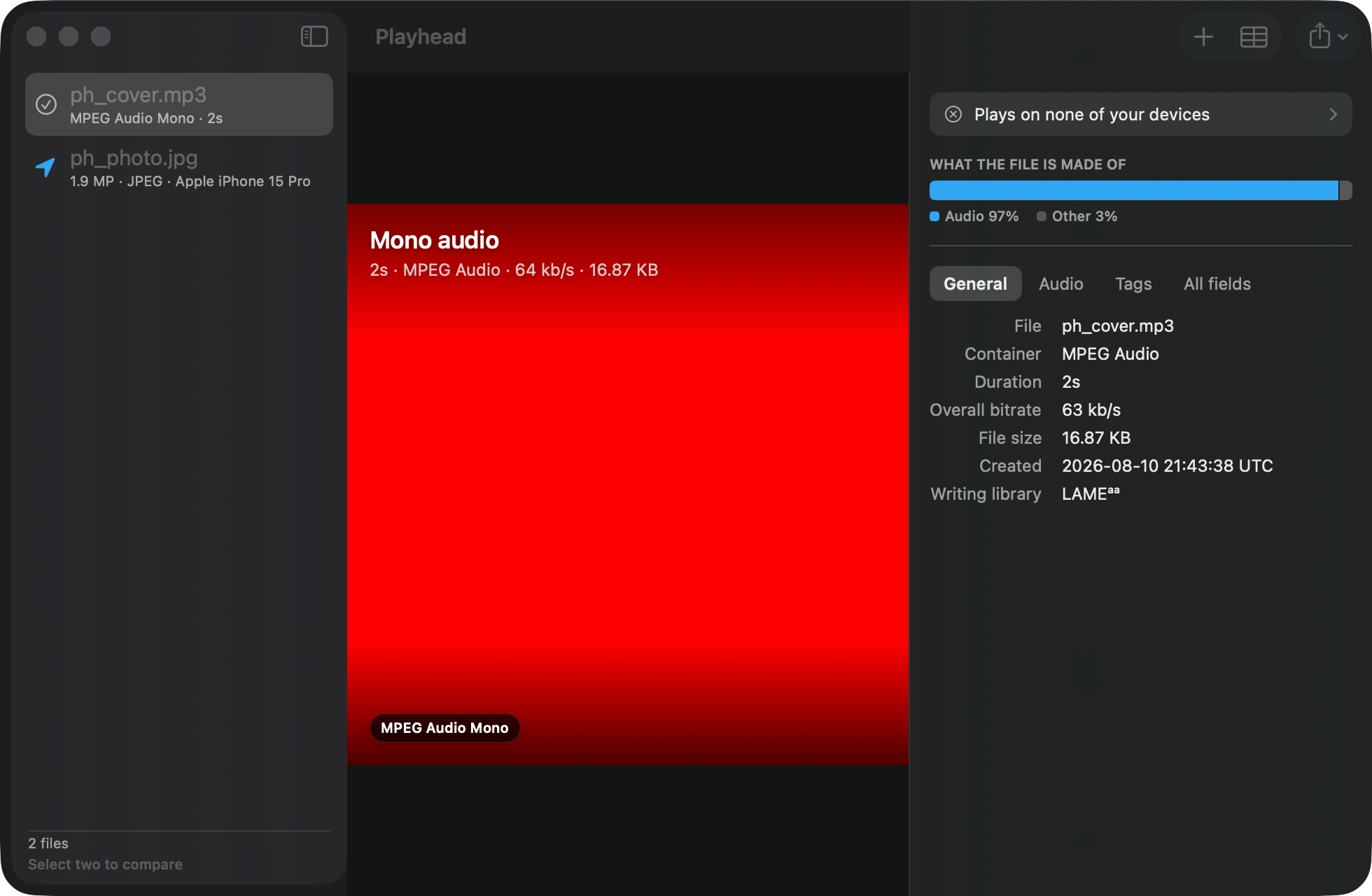Click the blue Audio composition bar
The height and width of the screenshot is (896, 1372).
[x=1134, y=190]
